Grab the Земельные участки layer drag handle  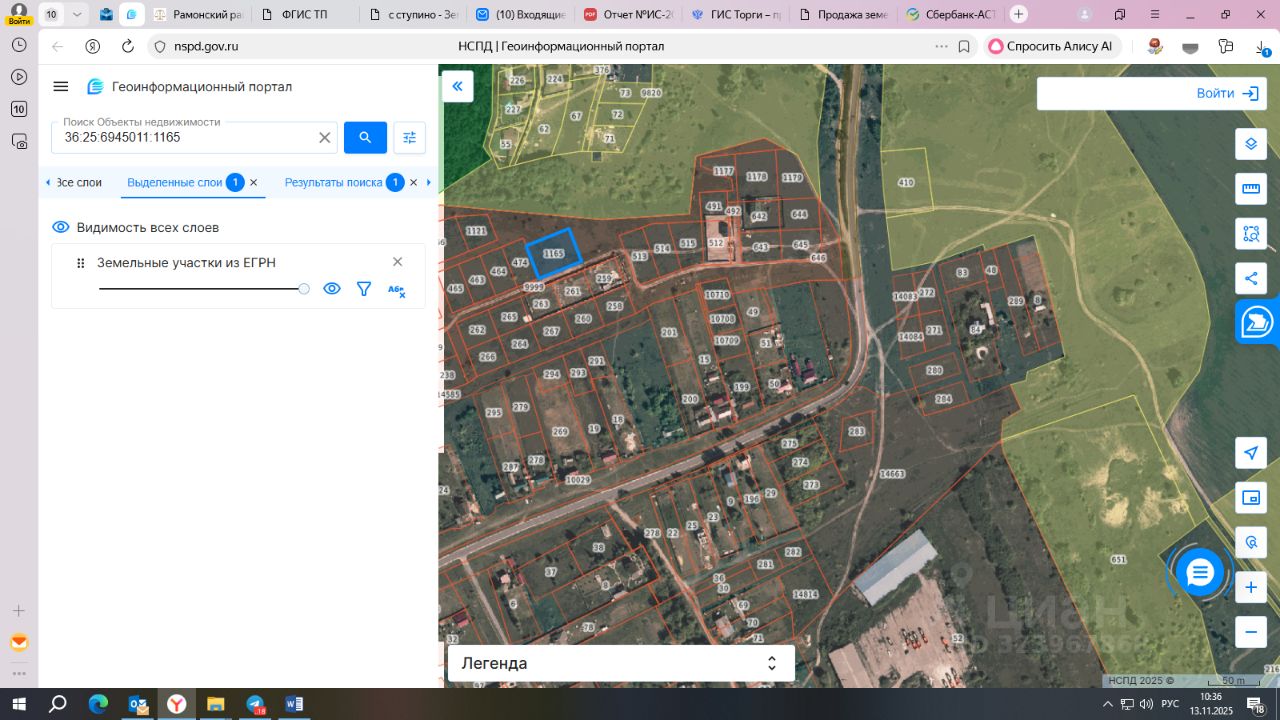(81, 263)
